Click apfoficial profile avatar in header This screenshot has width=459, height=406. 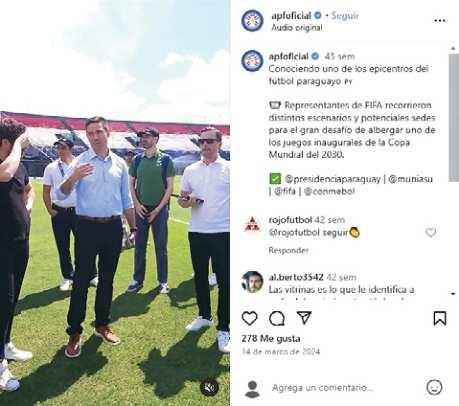click(252, 21)
